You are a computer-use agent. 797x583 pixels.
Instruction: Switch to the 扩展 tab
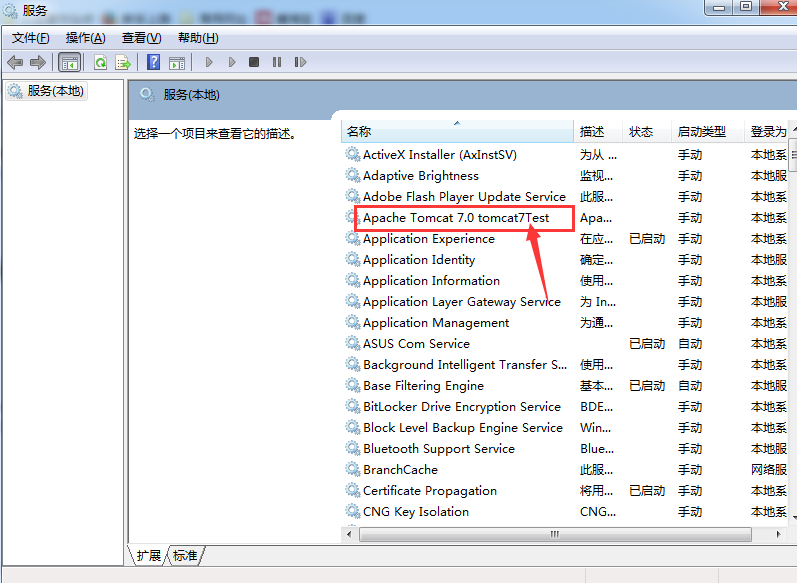click(149, 555)
